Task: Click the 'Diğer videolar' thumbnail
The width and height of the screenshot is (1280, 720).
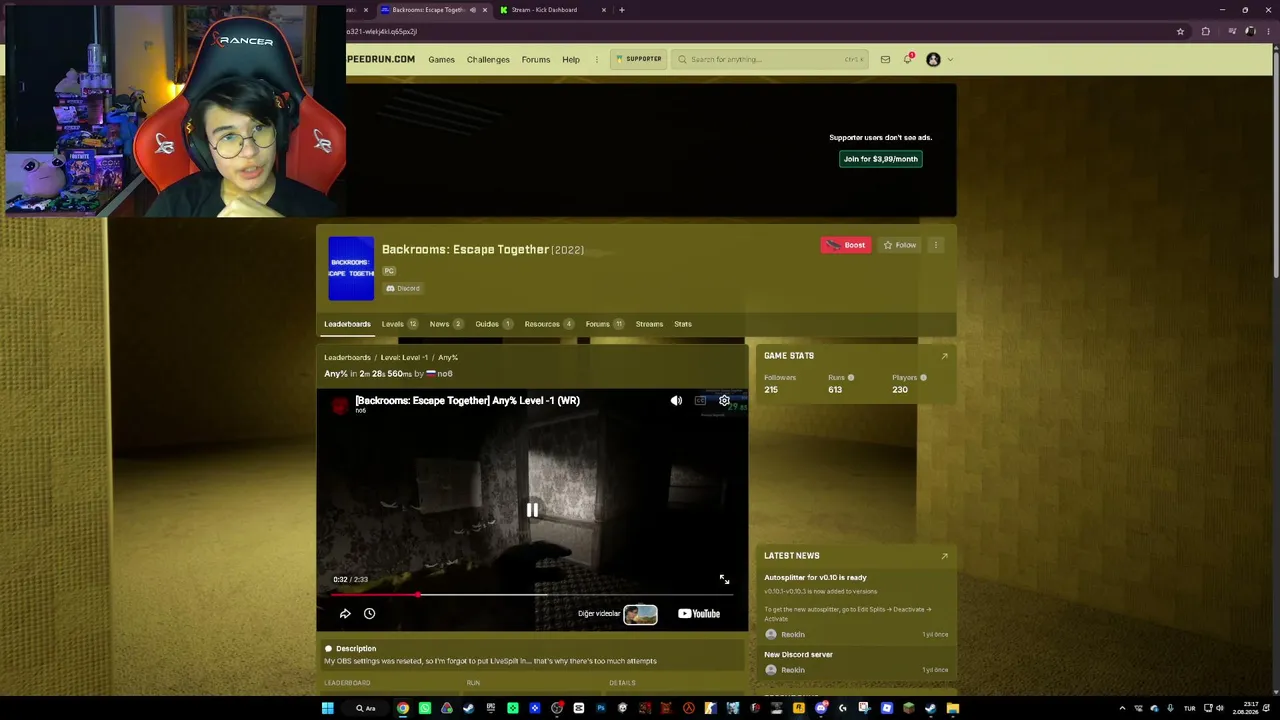Action: pyautogui.click(x=640, y=614)
